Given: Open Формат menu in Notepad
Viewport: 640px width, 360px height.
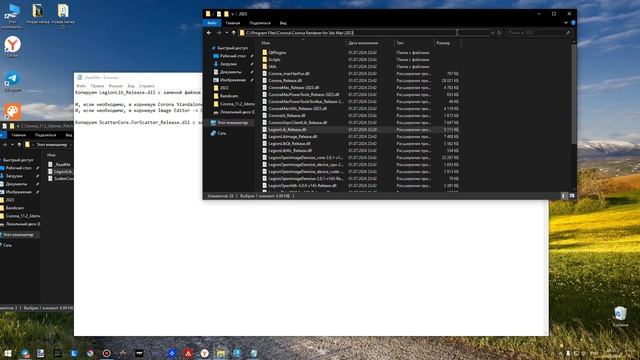Looking at the screenshot, I should pos(116,86).
